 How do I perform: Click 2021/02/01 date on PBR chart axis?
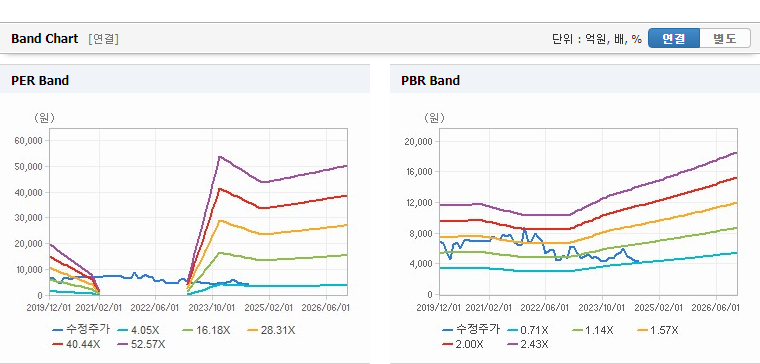pyautogui.click(x=489, y=308)
